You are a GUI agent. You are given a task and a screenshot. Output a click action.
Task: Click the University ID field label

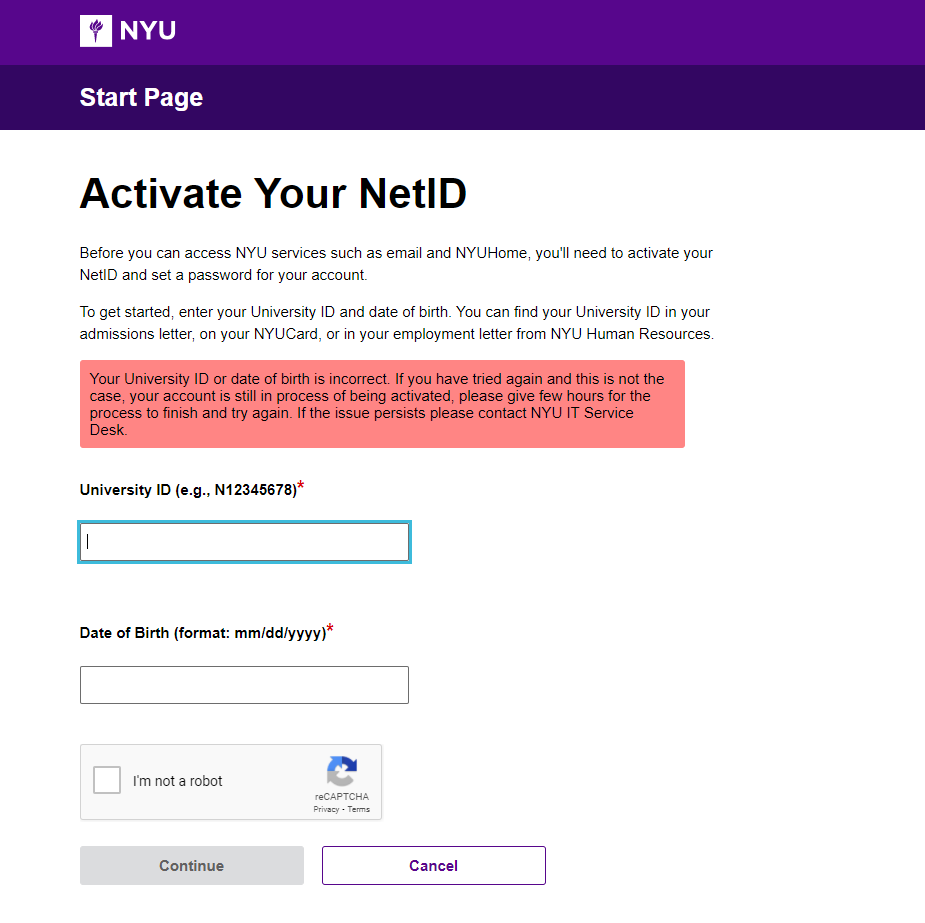coord(188,490)
